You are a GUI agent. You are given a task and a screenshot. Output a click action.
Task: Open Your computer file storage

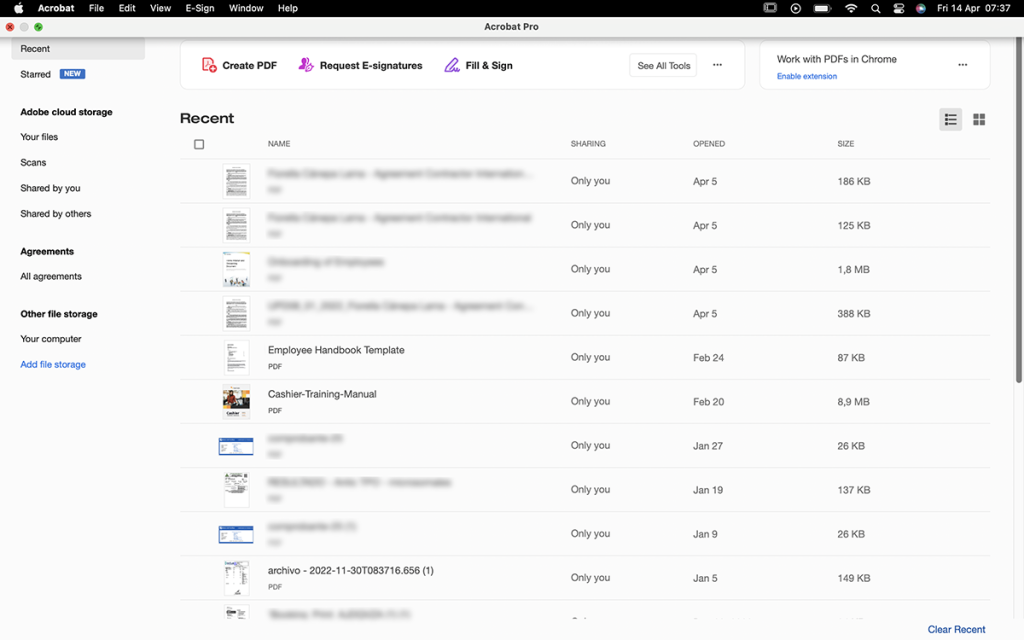tap(51, 339)
